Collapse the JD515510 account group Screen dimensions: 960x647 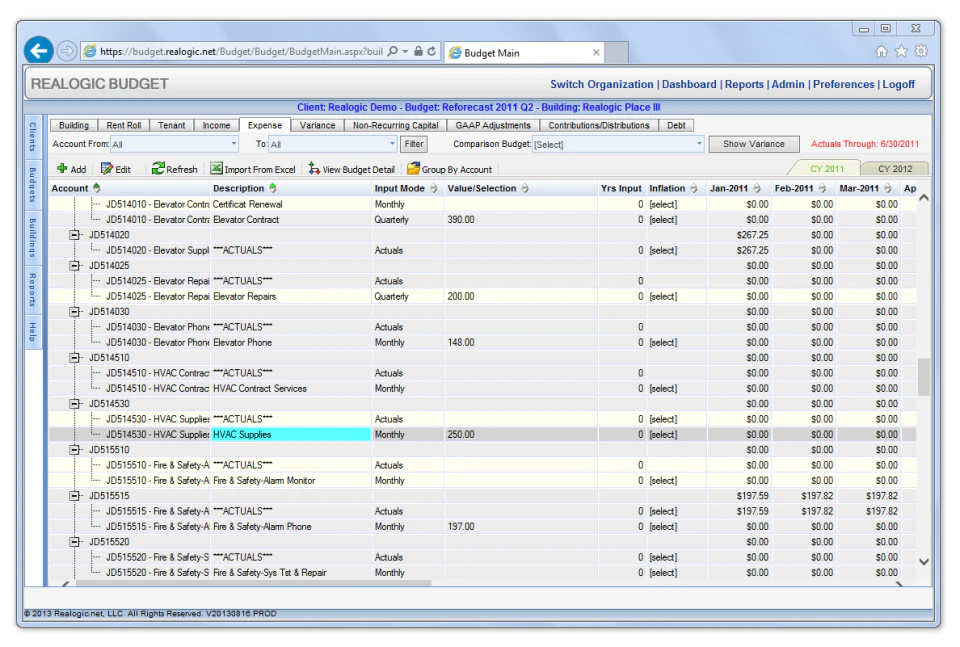coord(74,449)
